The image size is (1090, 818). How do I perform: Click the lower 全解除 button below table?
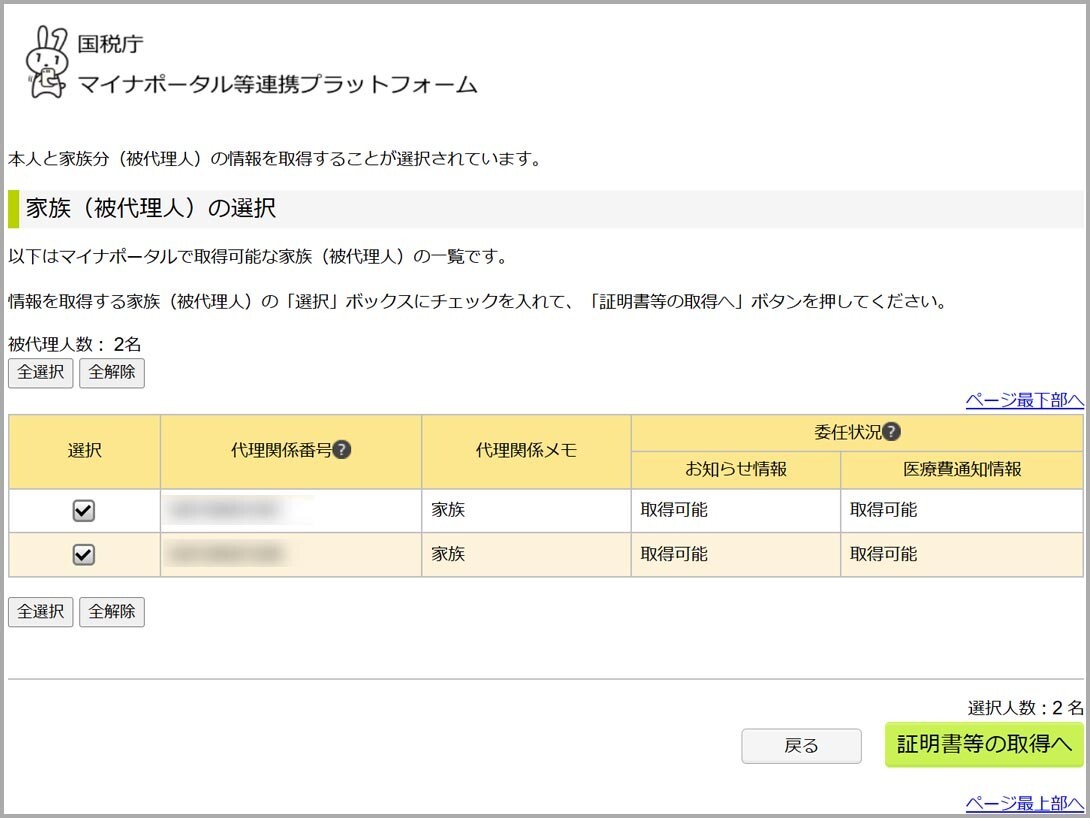point(112,612)
